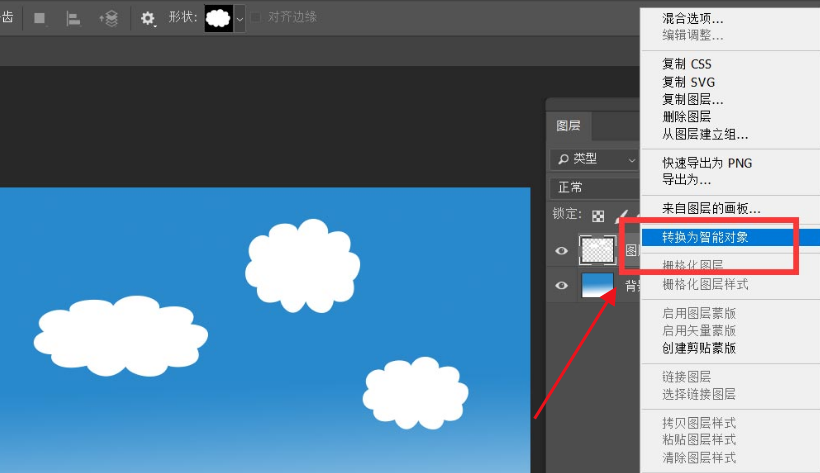Open the gear settings icon in options bar

point(148,18)
